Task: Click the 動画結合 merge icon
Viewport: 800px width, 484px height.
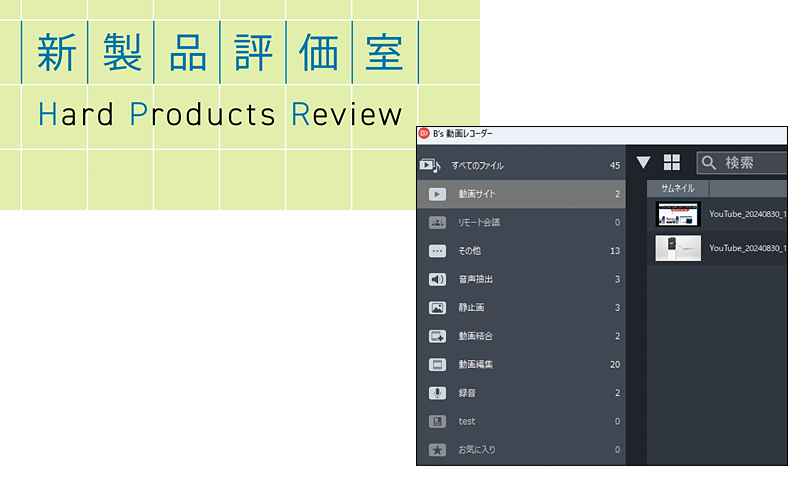Action: point(437,336)
